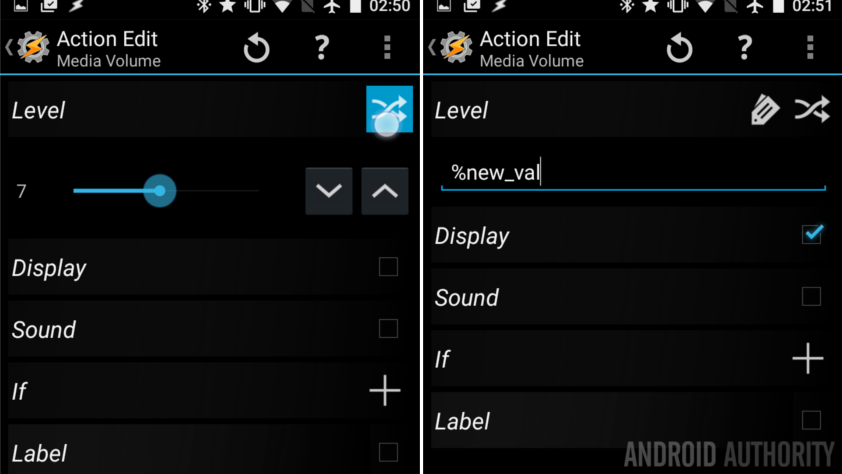The height and width of the screenshot is (474, 842).
Task: Expand the If condition plus on left screen
Action: coord(385,390)
